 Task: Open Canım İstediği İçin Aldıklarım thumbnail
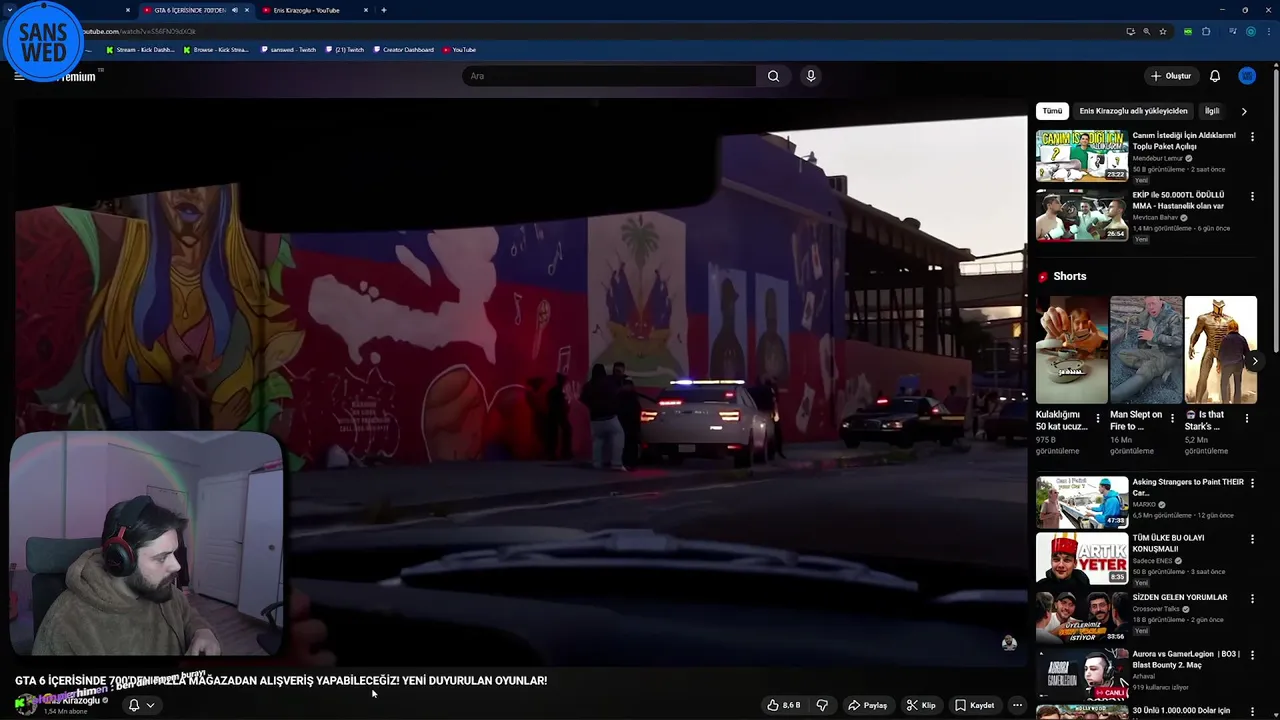click(x=1082, y=155)
